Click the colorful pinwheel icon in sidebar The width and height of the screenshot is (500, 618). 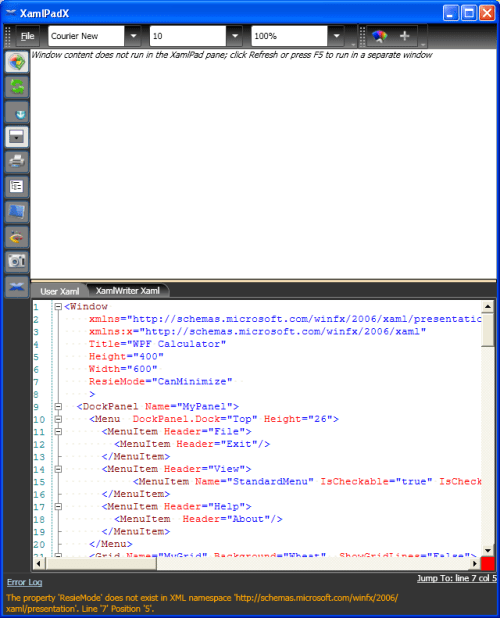pyautogui.click(x=17, y=62)
